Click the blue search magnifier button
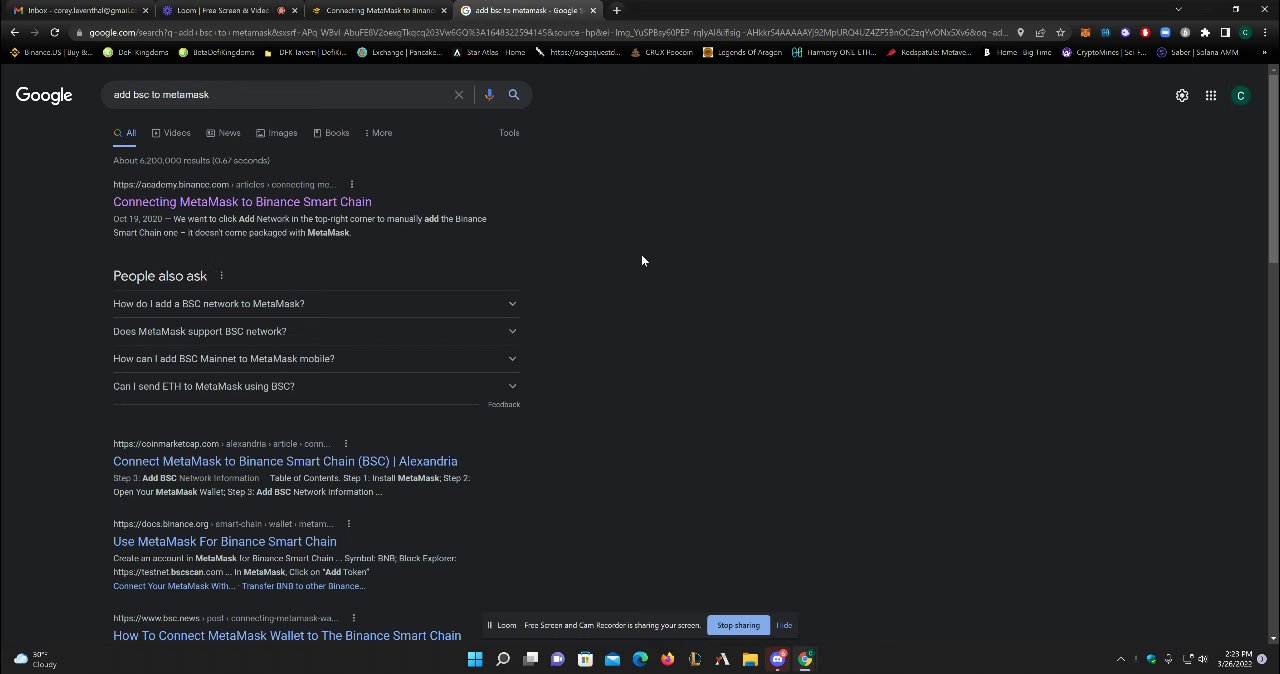Image resolution: width=1280 pixels, height=674 pixels. click(514, 95)
